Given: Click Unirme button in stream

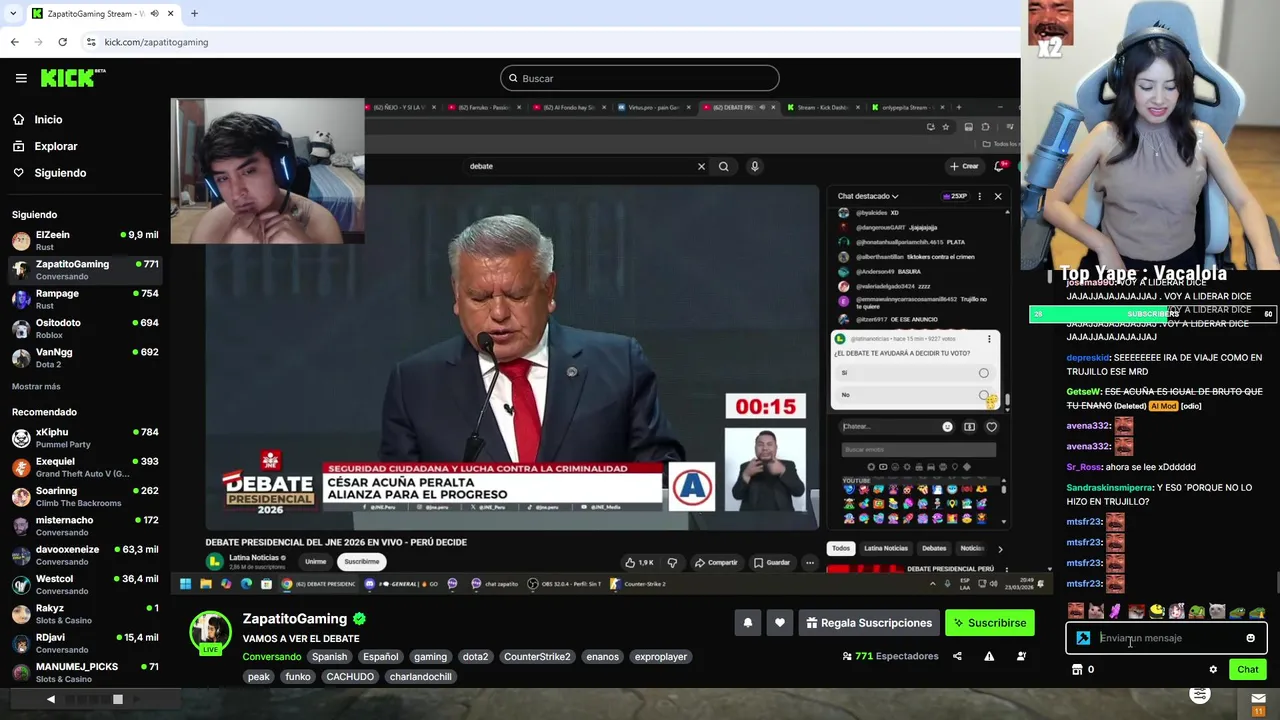Looking at the screenshot, I should (316, 562).
